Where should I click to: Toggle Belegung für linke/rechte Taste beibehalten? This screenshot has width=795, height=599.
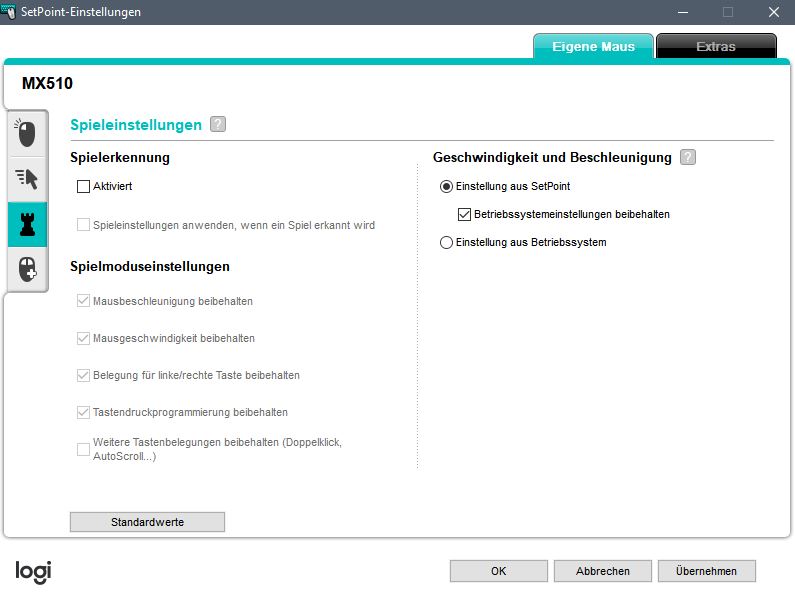83,375
